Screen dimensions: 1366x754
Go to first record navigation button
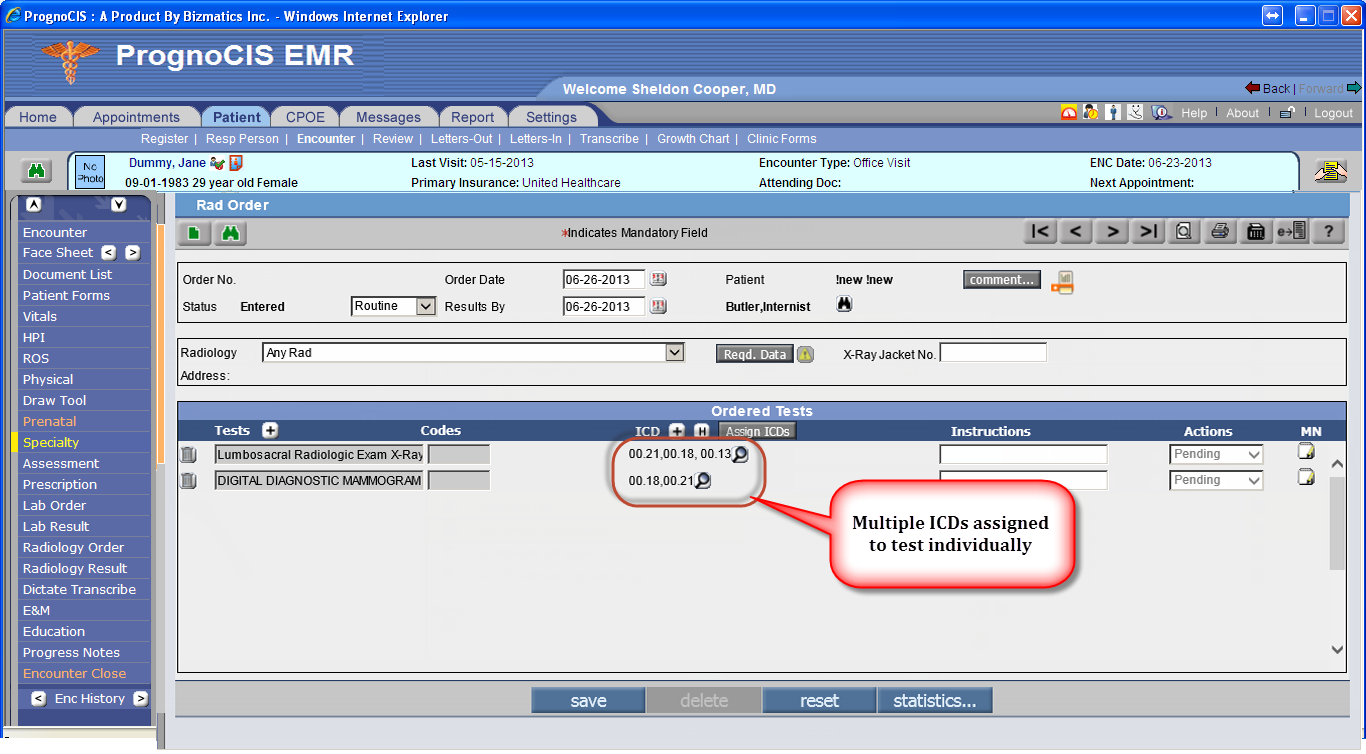(1040, 231)
